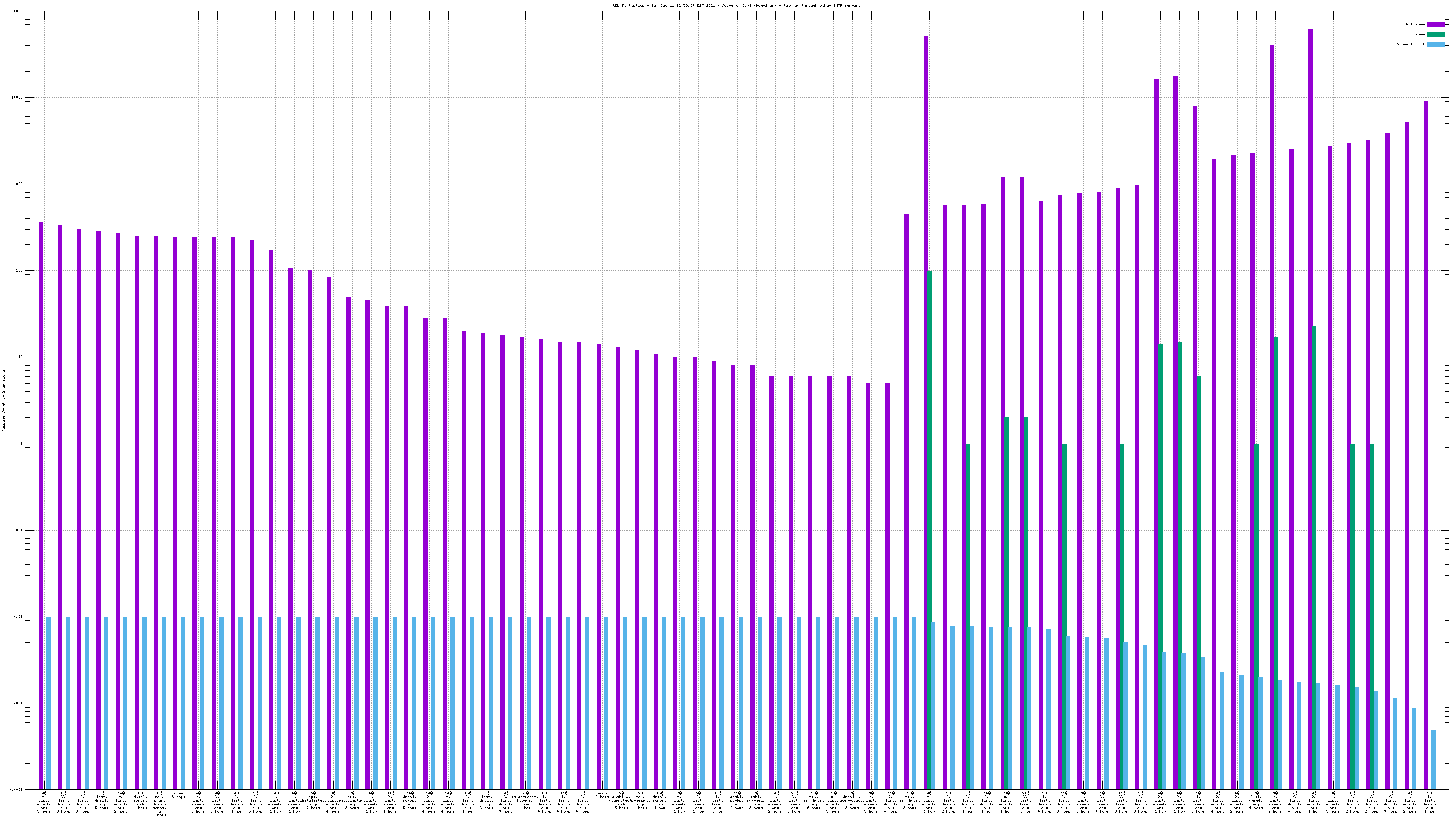The height and width of the screenshot is (819, 1456).
Task: Click the new.spam.dnsbl.sorbs.net 4 hops label
Action: [x=159, y=804]
